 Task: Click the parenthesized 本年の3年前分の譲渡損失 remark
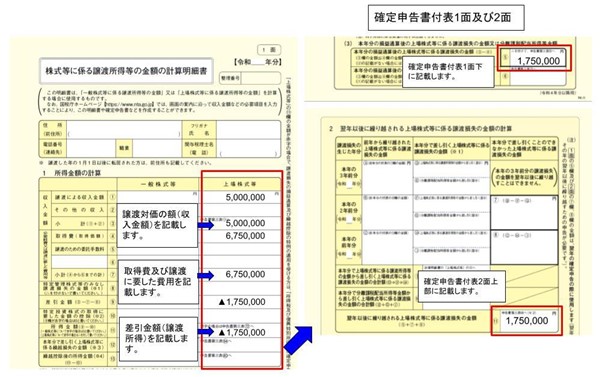click(524, 177)
